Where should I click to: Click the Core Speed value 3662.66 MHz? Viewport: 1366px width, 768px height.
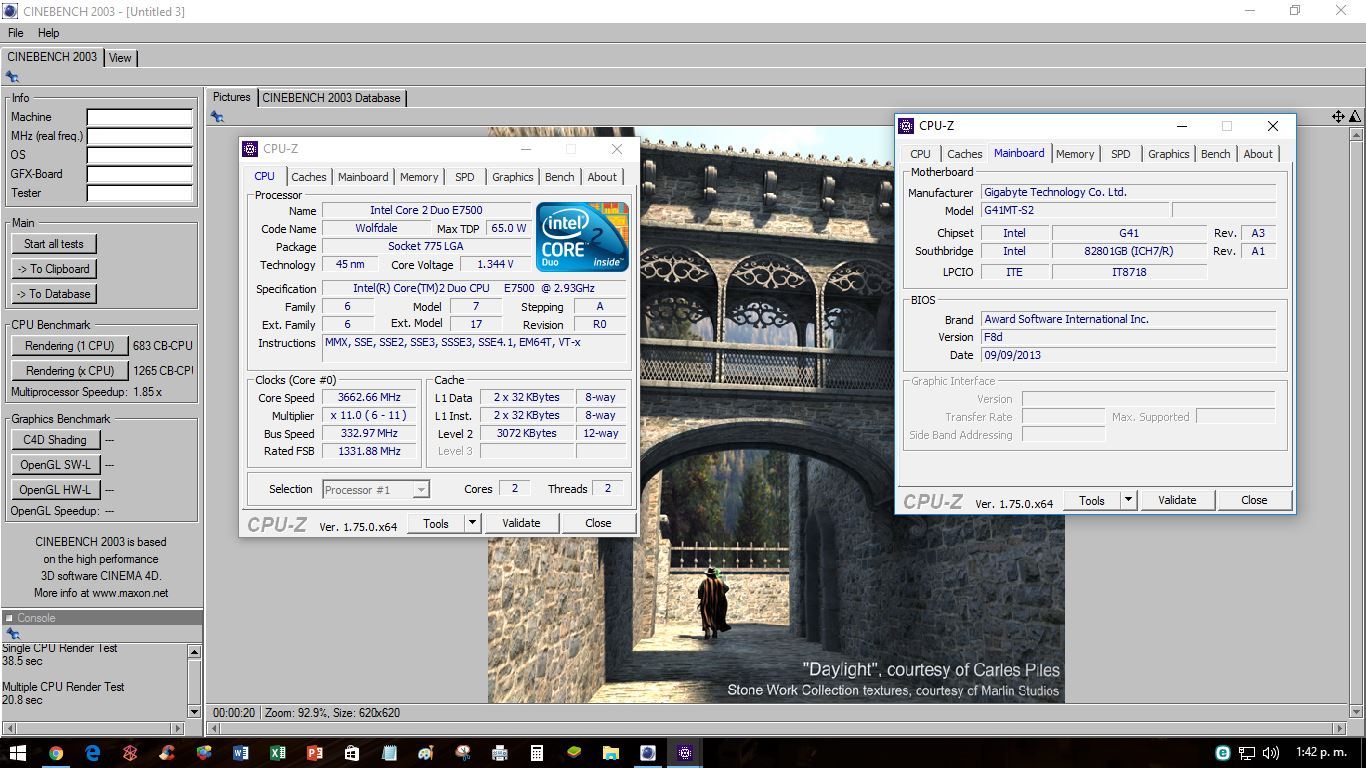pyautogui.click(x=369, y=398)
